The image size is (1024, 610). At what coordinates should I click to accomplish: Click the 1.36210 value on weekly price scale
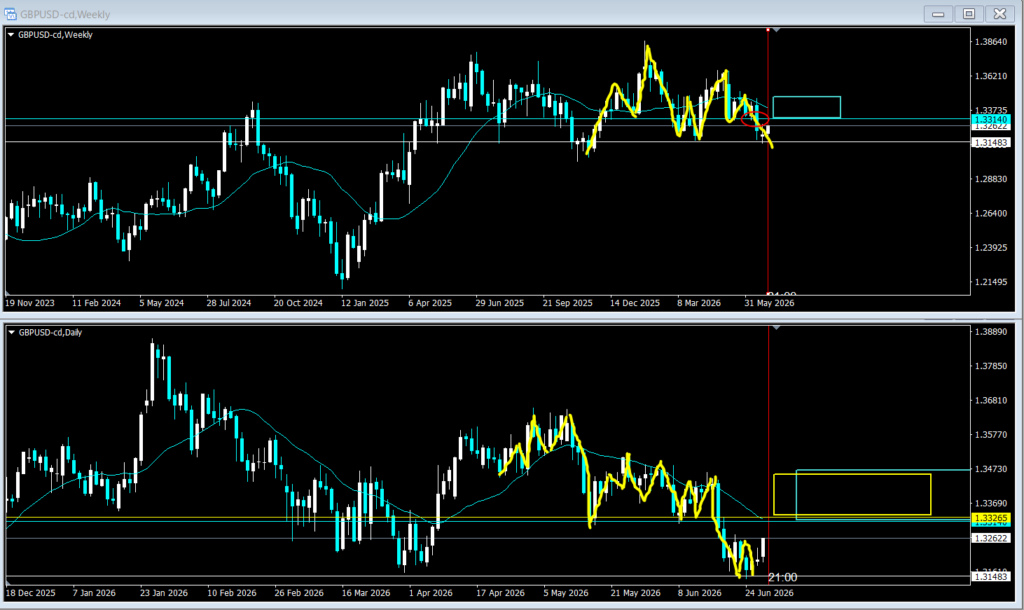[x=990, y=76]
